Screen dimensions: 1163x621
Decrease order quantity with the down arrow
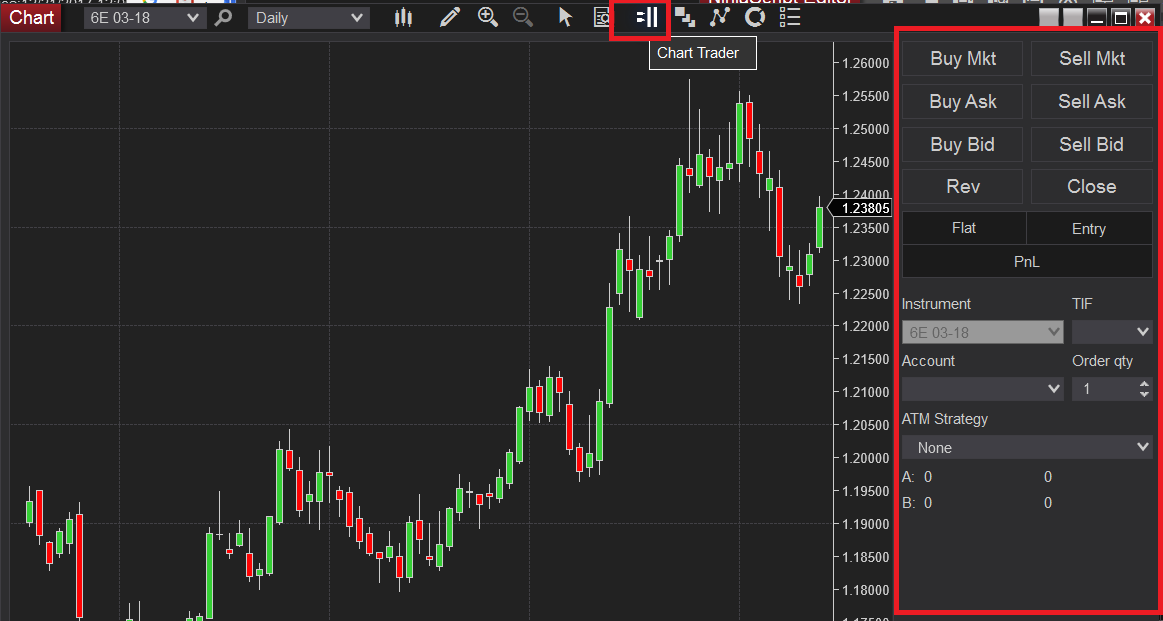pos(1144,394)
